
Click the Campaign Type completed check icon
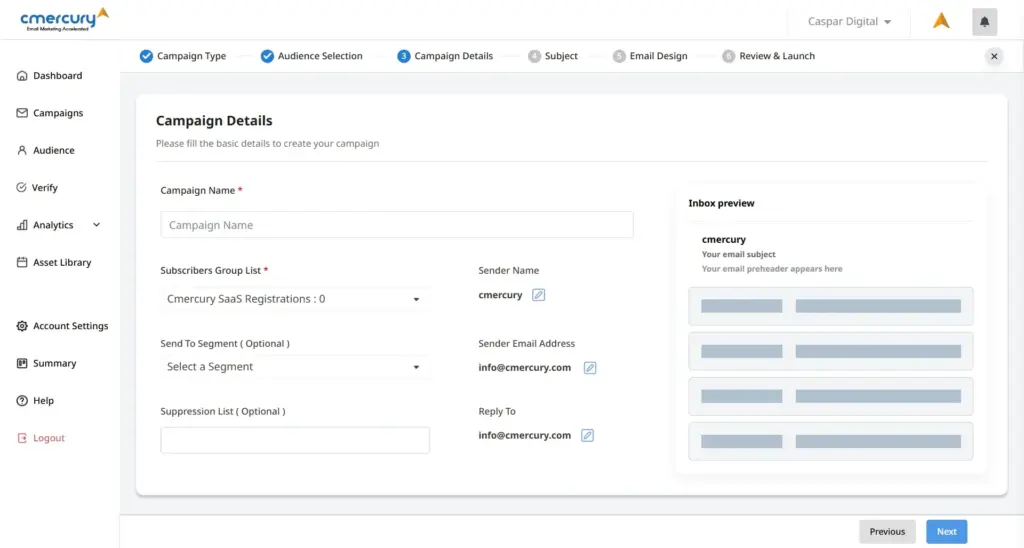pyautogui.click(x=146, y=56)
